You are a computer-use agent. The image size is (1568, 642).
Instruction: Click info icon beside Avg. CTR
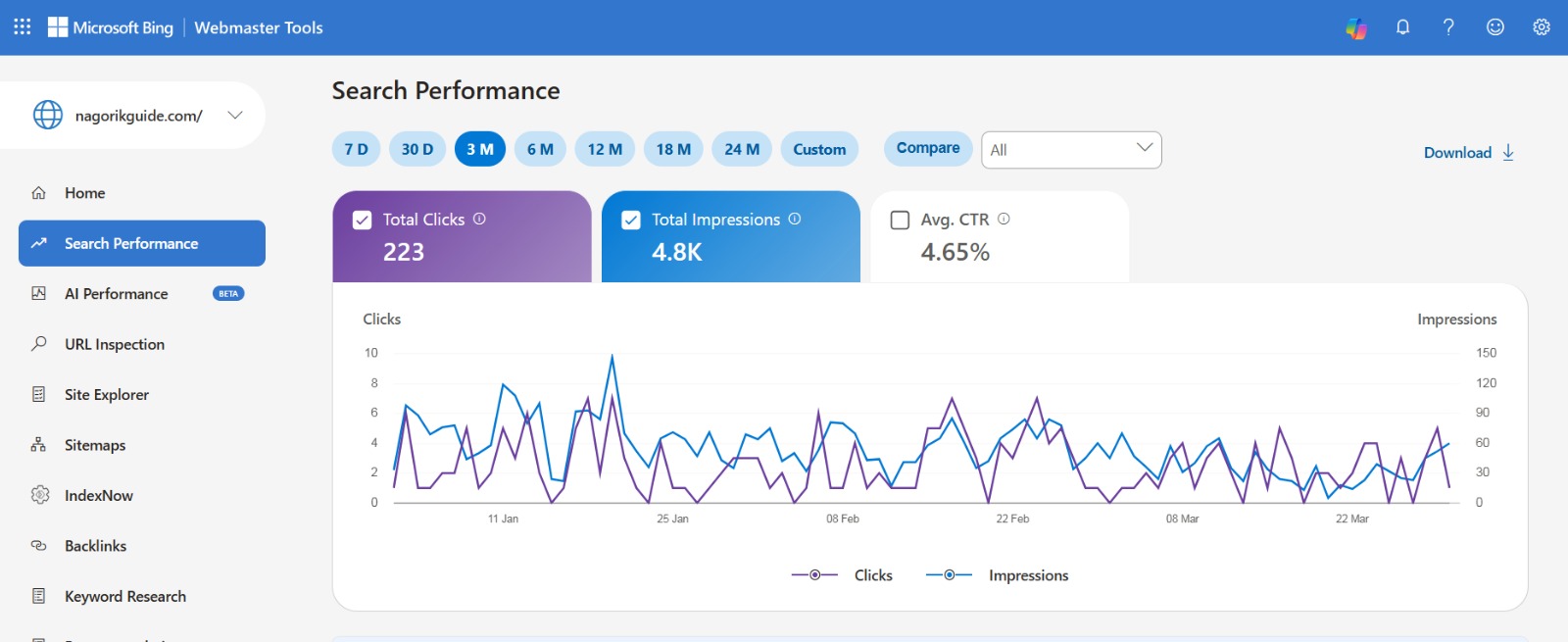coord(1004,219)
